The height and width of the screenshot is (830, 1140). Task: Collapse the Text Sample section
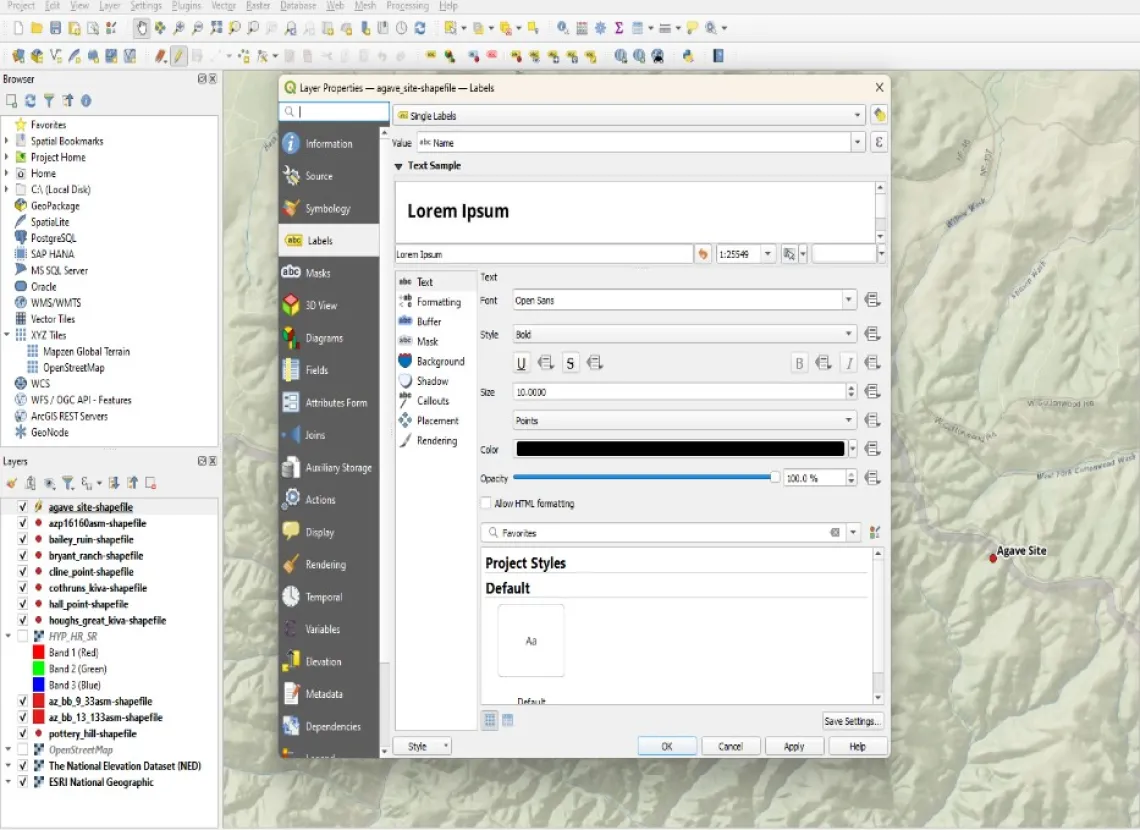pyautogui.click(x=398, y=166)
